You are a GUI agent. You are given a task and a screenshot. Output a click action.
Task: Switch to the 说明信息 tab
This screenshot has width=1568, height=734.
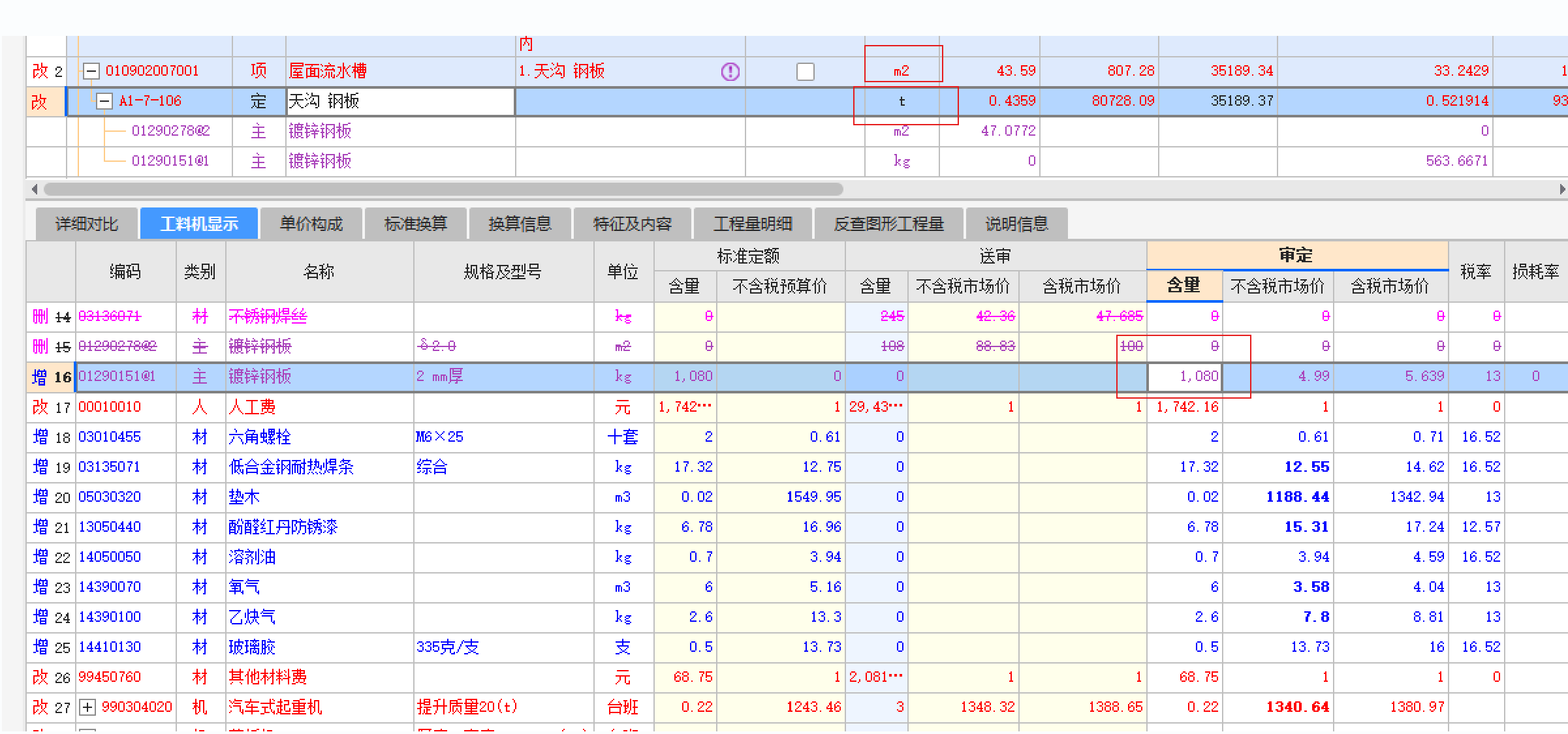(1016, 224)
